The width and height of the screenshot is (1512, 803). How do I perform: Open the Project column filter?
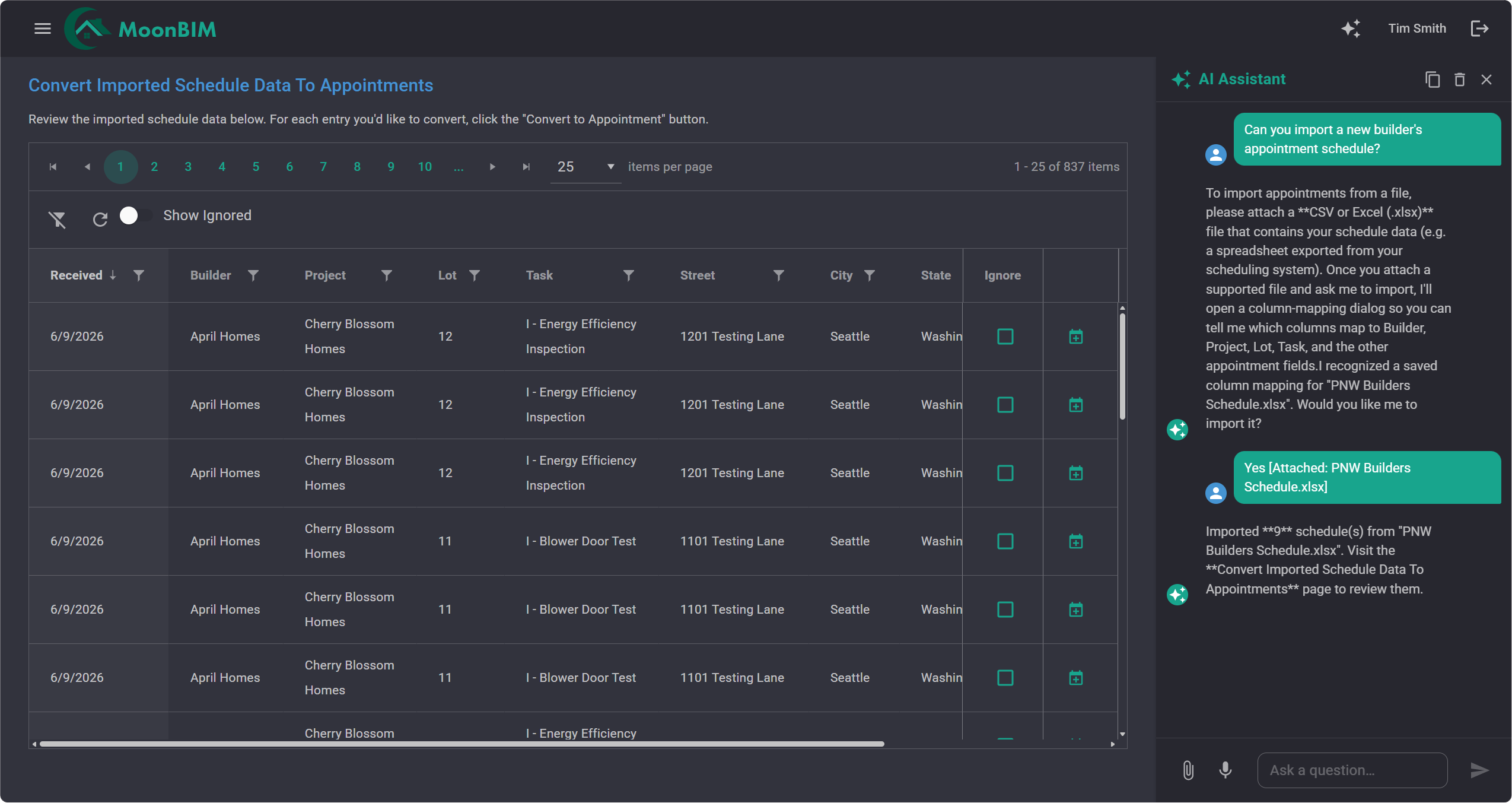(x=387, y=275)
